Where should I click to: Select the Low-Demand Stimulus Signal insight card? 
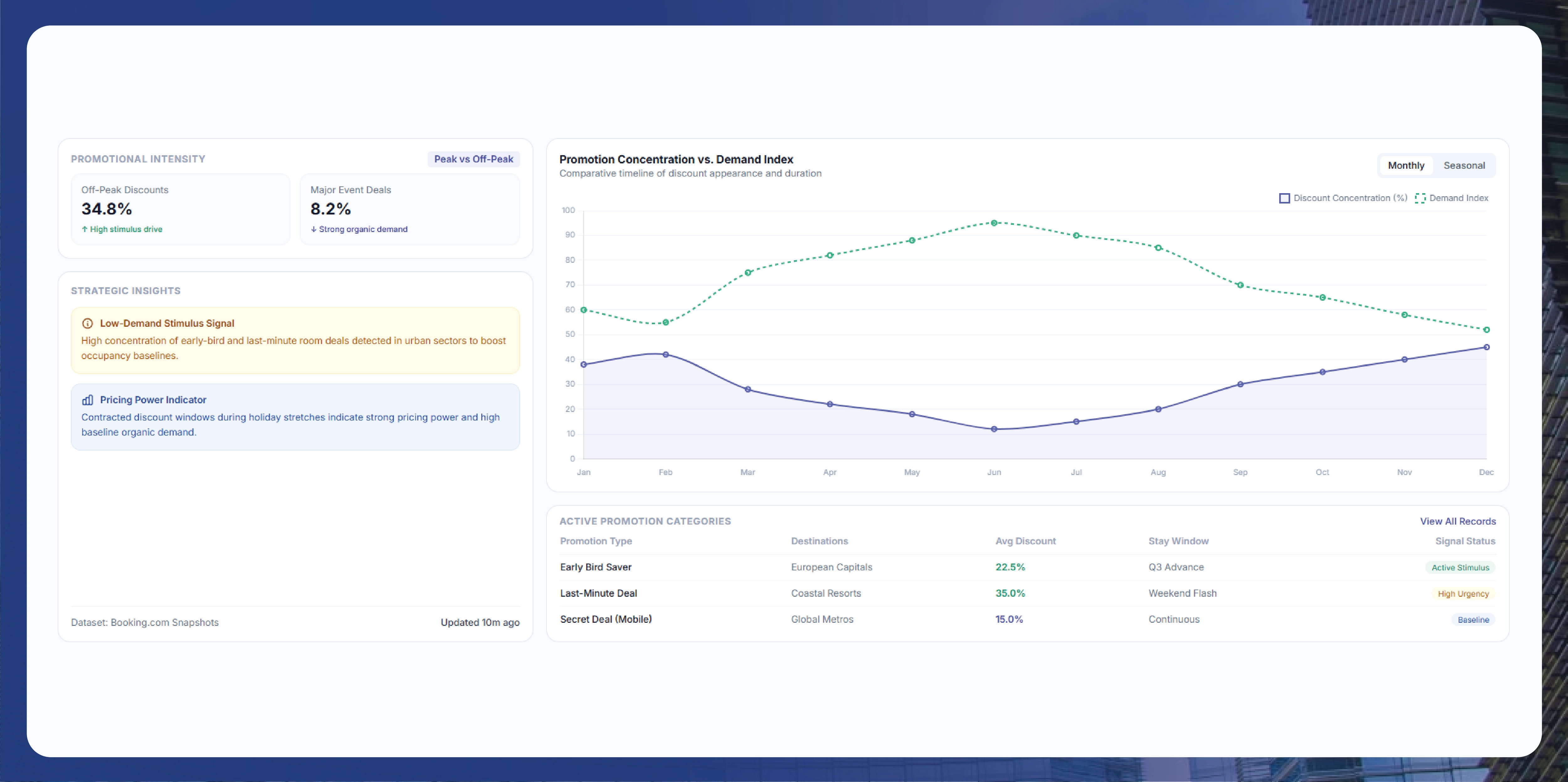click(295, 340)
